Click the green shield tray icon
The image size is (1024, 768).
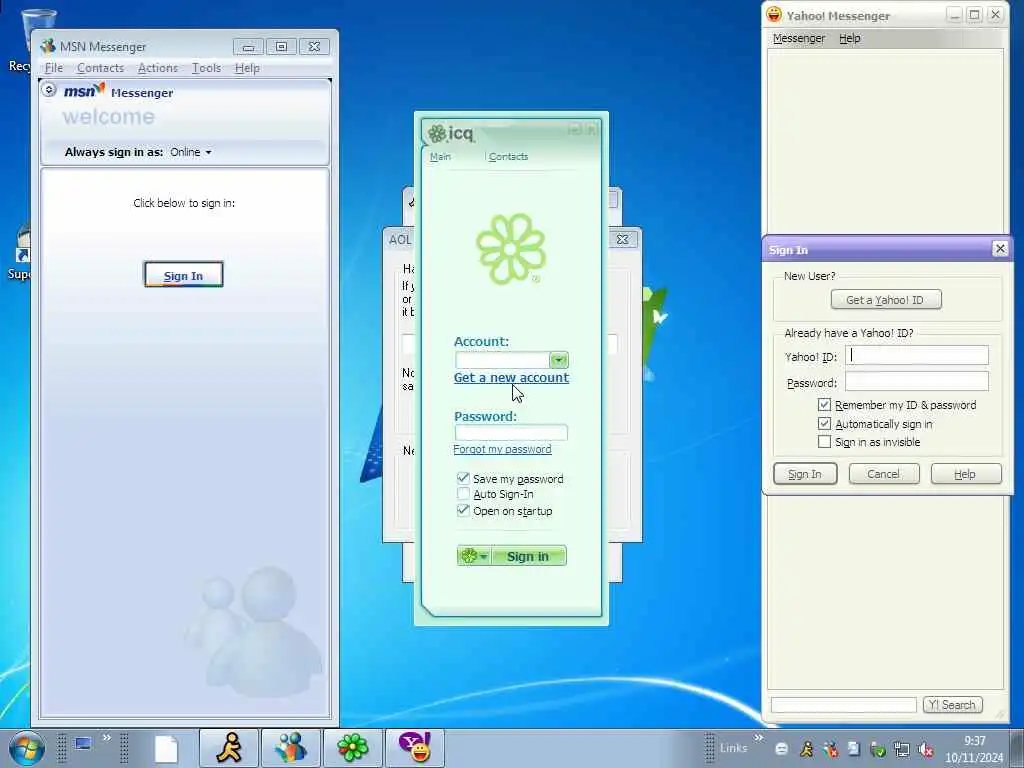coord(878,749)
